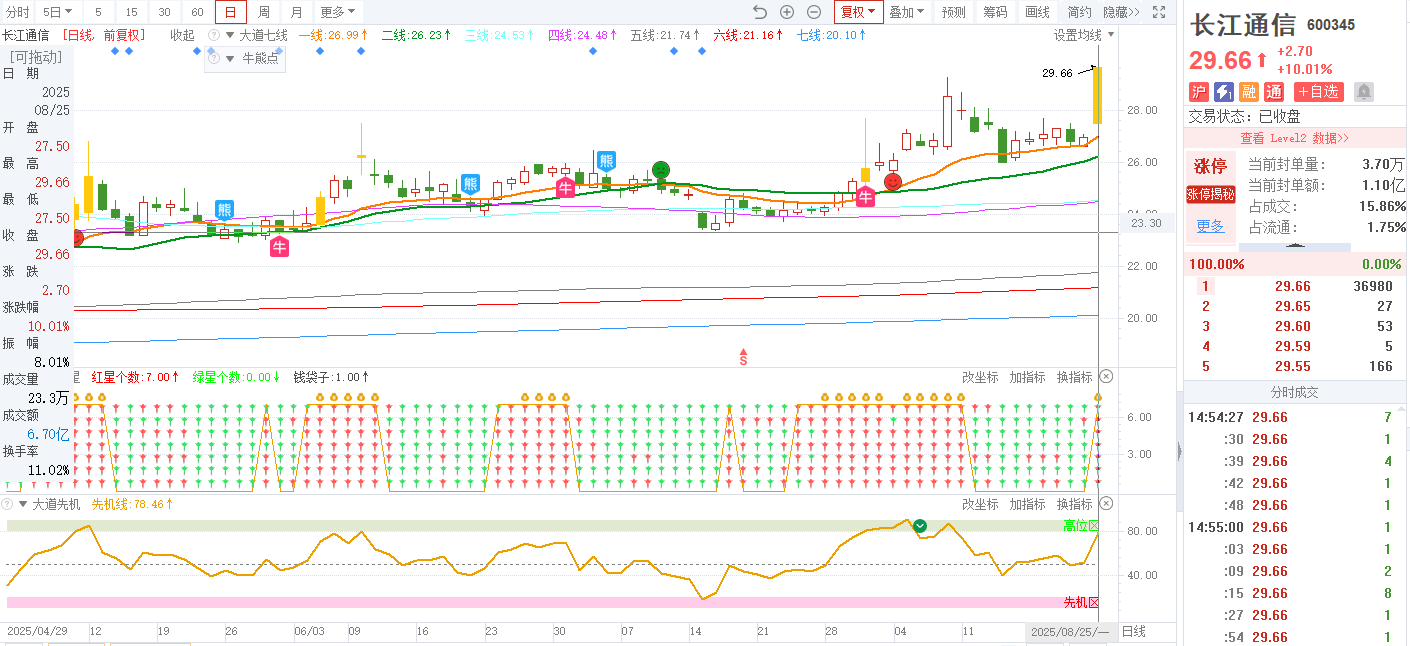Click the red 沪 market badge
This screenshot has height=646, width=1410.
click(1198, 92)
